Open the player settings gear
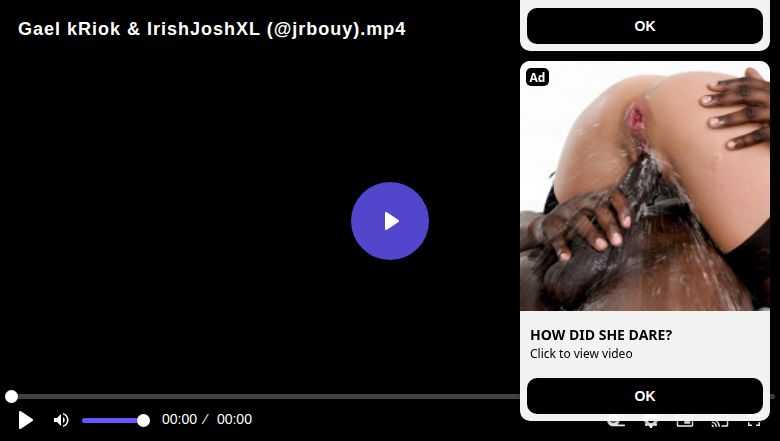Viewport: 780px width, 441px height. pyautogui.click(x=650, y=423)
